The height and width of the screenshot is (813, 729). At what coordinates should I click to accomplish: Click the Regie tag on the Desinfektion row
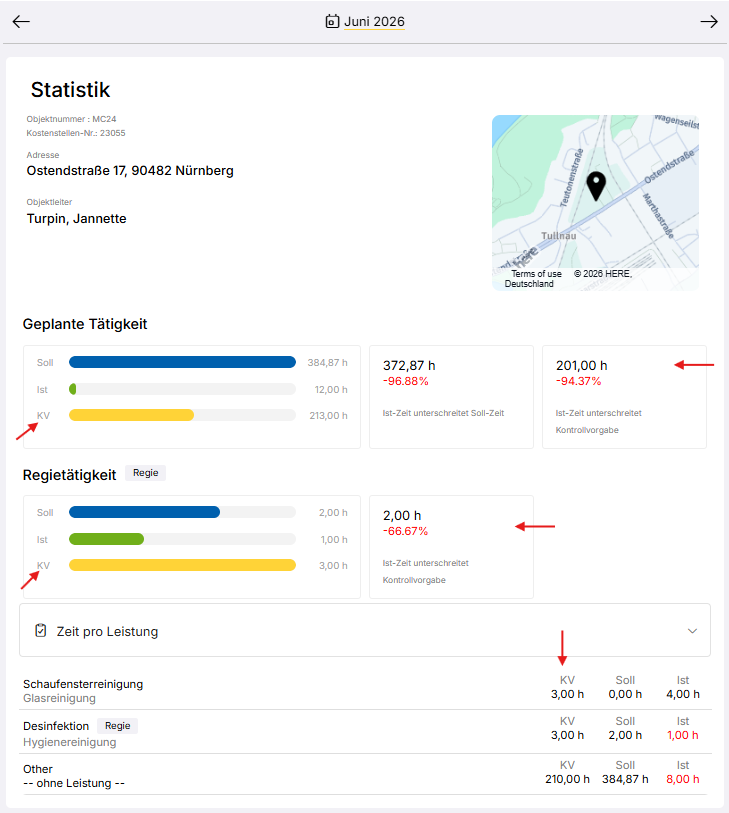tap(118, 726)
